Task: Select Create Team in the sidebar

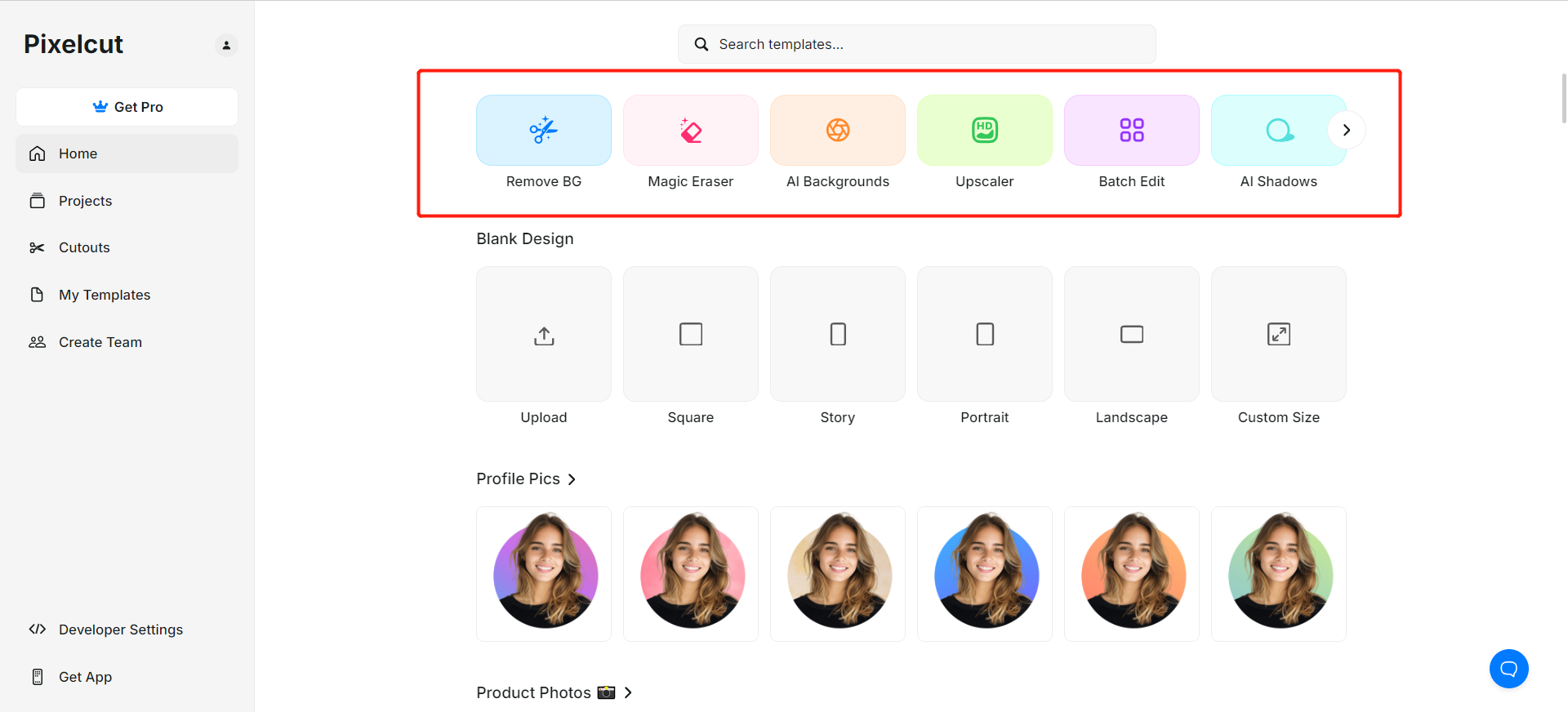Action: pos(127,342)
